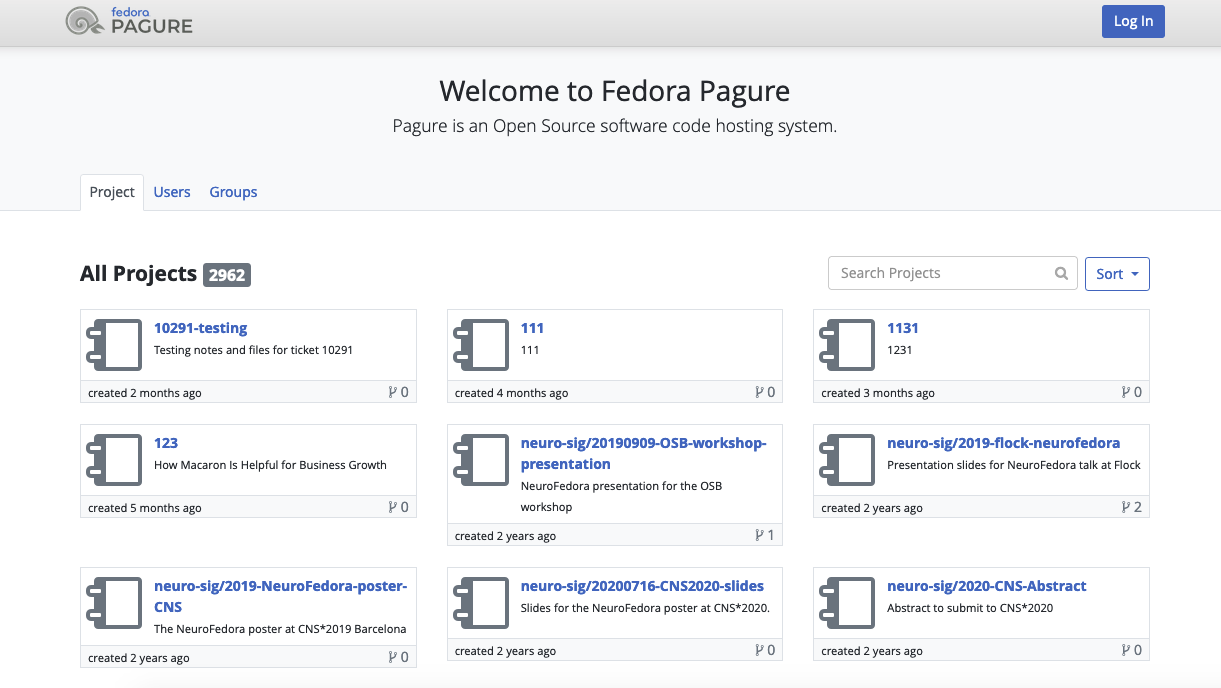Click the Fedora Pagure logo

[x=129, y=21]
